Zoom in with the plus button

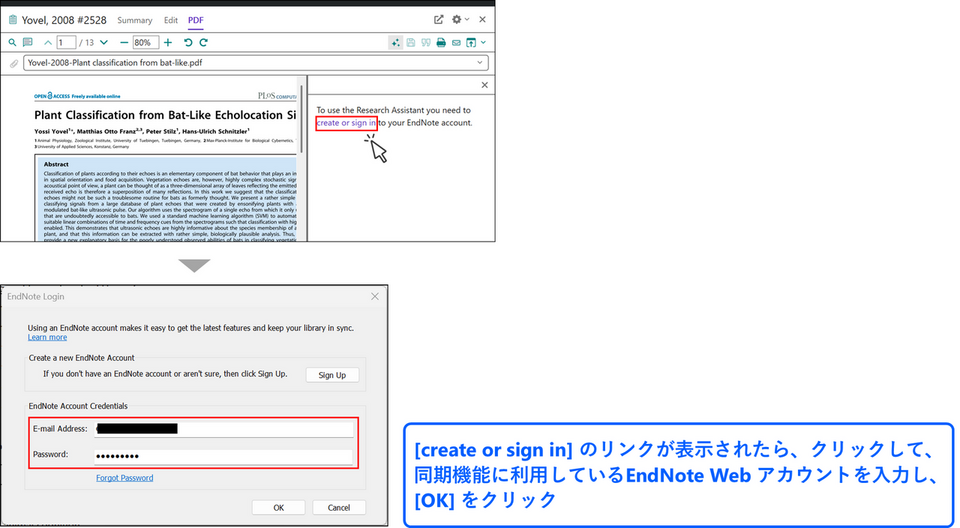click(x=168, y=43)
